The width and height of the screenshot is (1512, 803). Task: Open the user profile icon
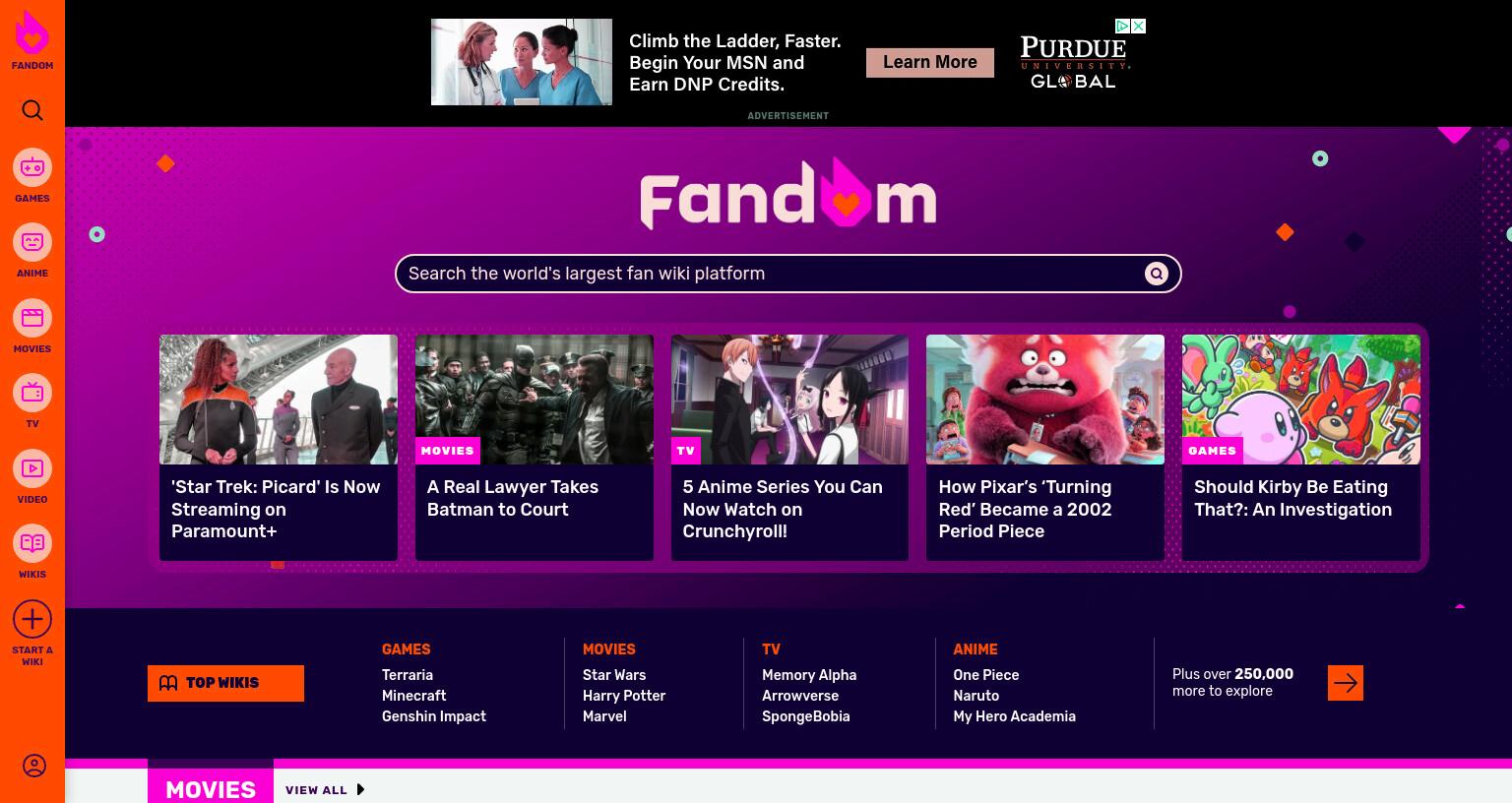click(x=33, y=766)
